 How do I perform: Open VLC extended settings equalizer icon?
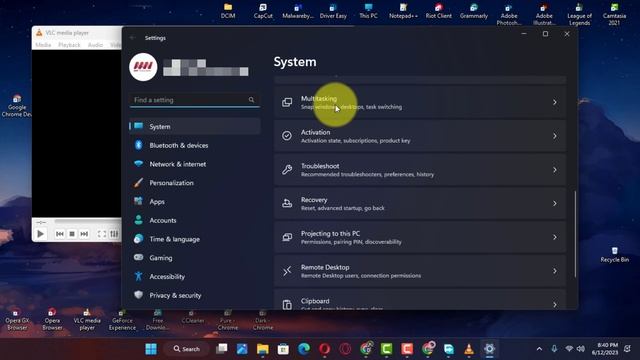tap(114, 234)
